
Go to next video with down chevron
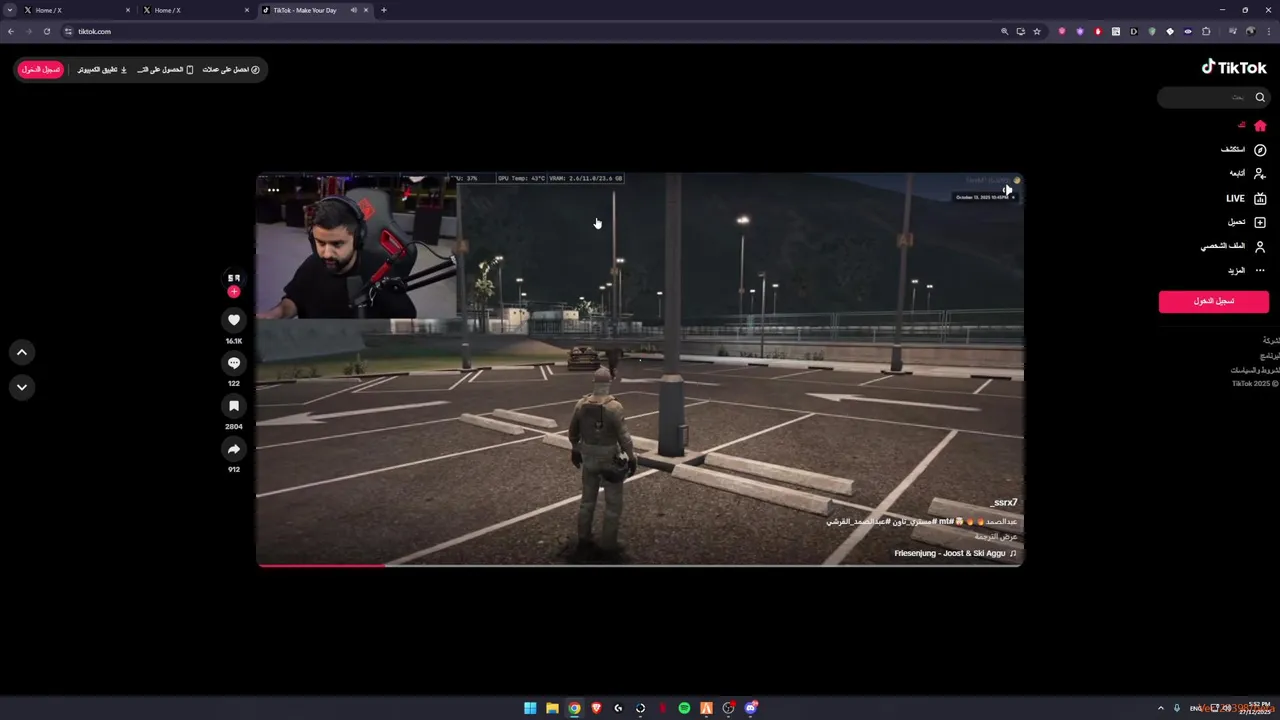(22, 387)
